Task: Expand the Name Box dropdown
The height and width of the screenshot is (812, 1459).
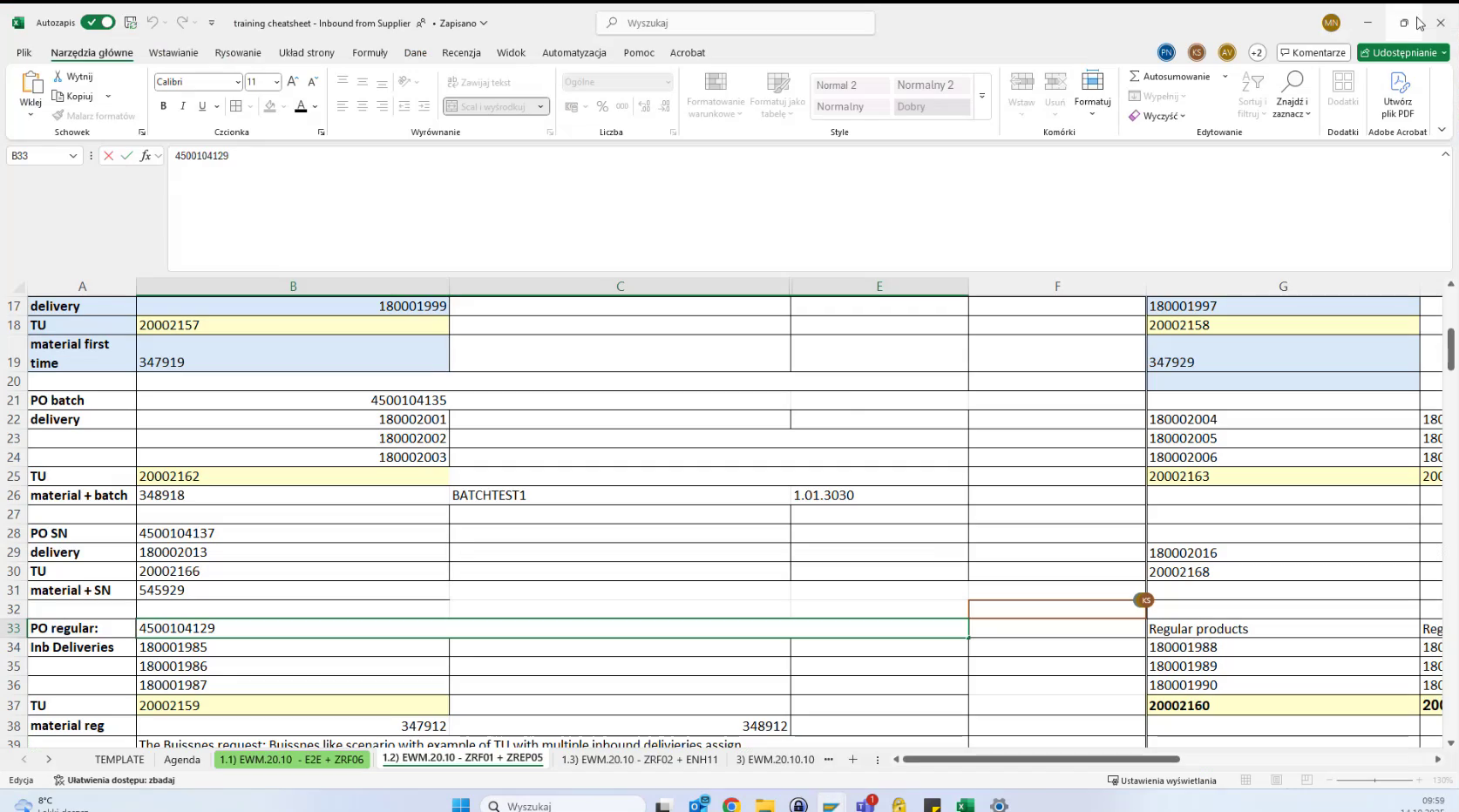Action: (71, 156)
